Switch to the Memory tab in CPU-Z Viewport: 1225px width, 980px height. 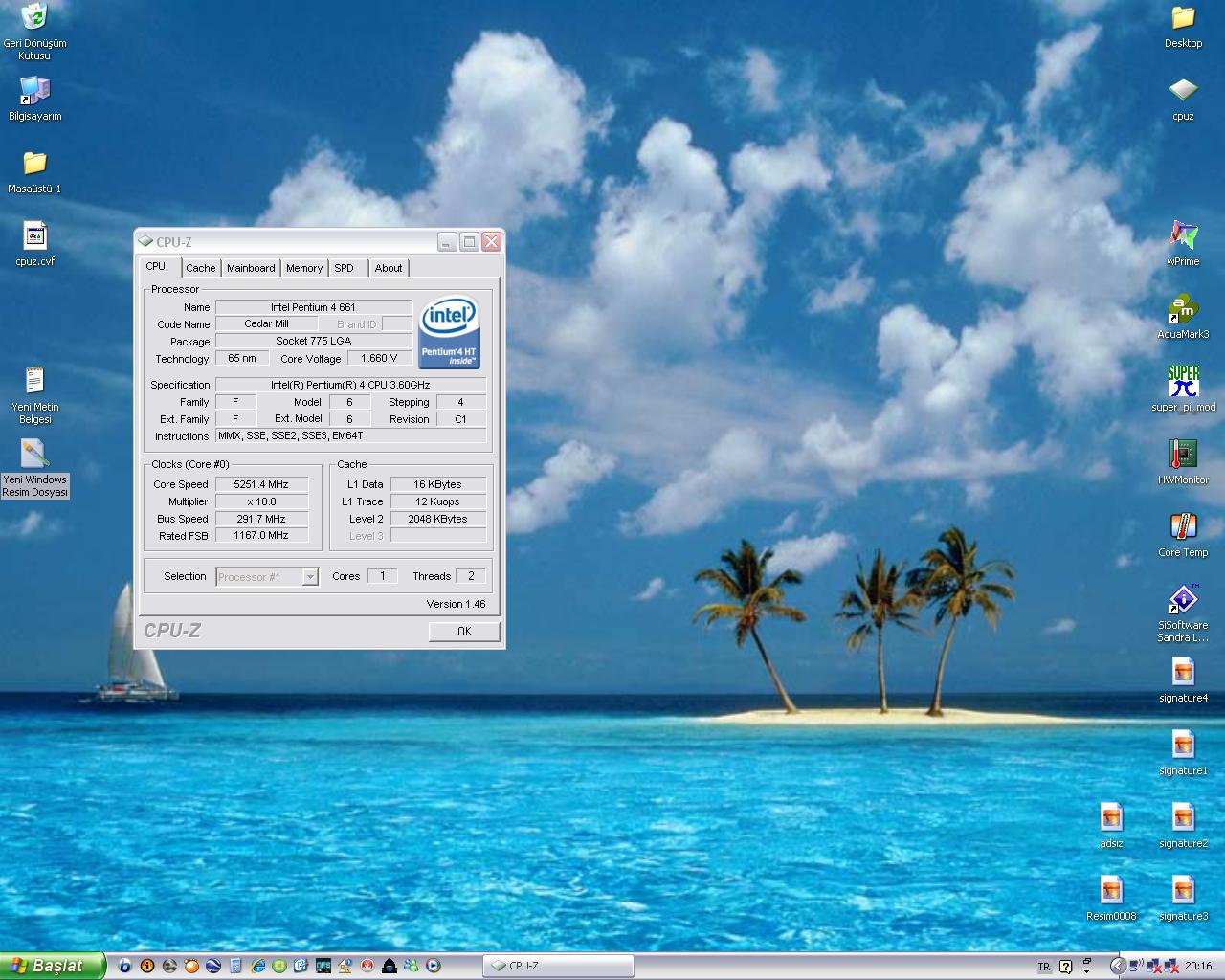point(304,268)
